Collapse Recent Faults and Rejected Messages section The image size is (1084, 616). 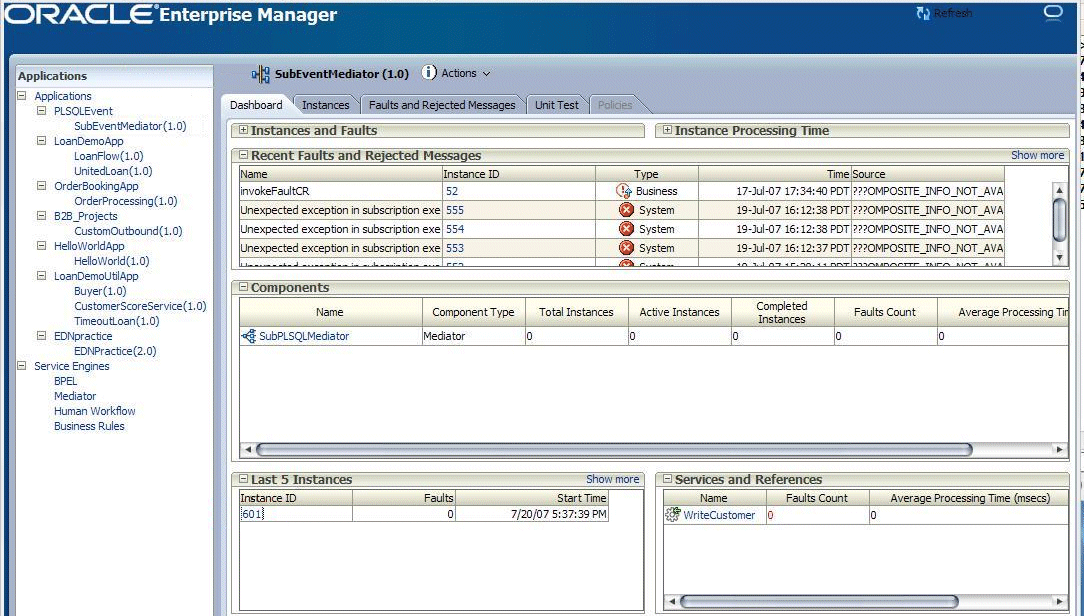[243, 155]
